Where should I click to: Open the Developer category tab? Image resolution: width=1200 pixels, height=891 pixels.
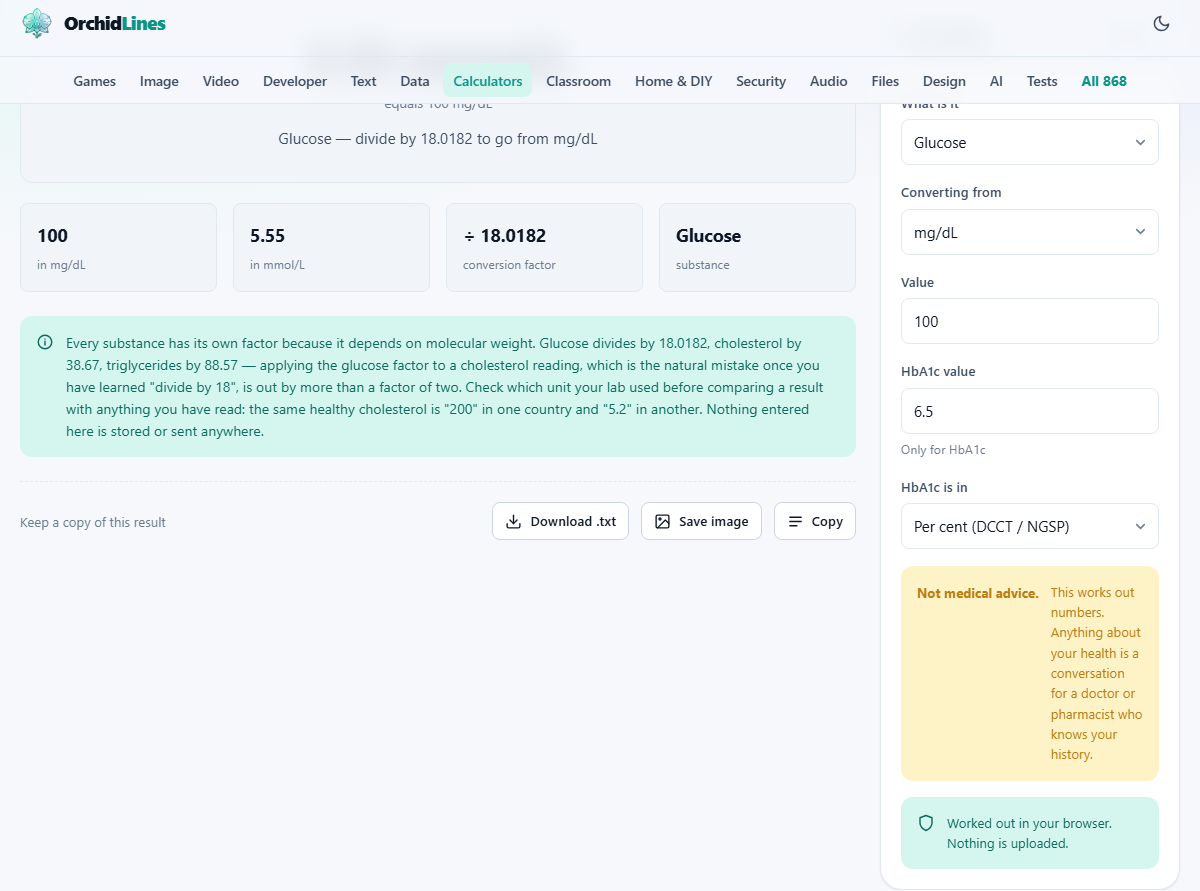[295, 81]
